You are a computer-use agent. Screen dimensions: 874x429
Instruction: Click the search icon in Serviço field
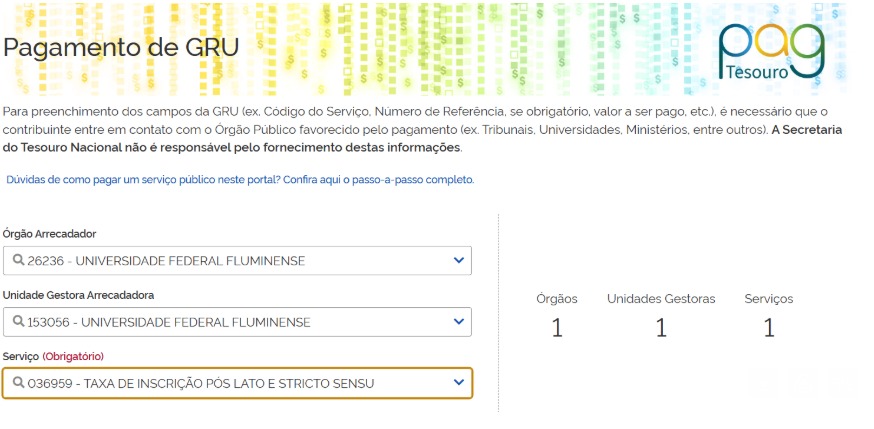click(x=18, y=383)
